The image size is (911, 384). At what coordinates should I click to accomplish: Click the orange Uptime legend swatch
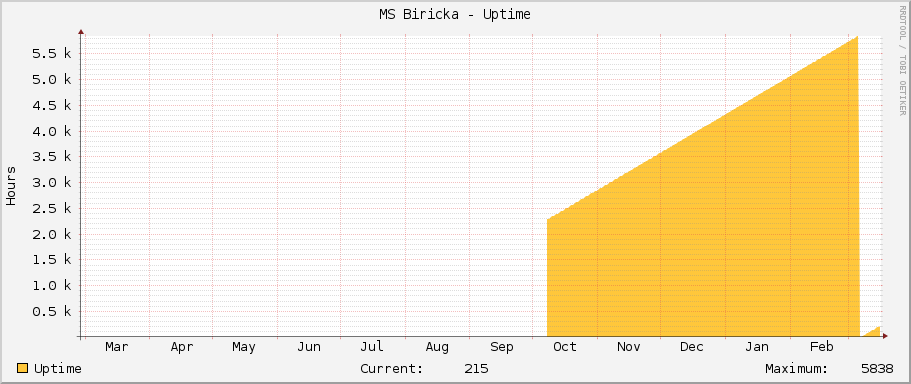pos(23,368)
